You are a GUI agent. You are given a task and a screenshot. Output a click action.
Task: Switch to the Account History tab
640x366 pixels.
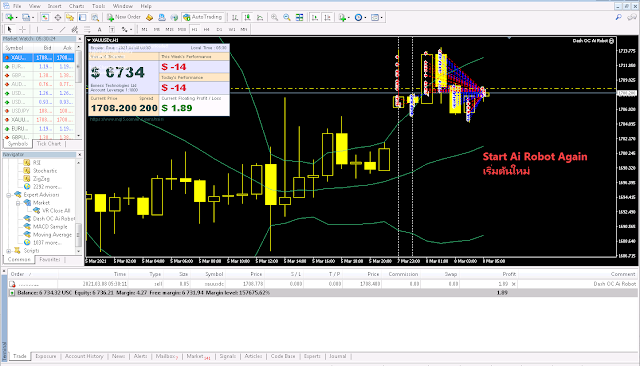pos(84,356)
